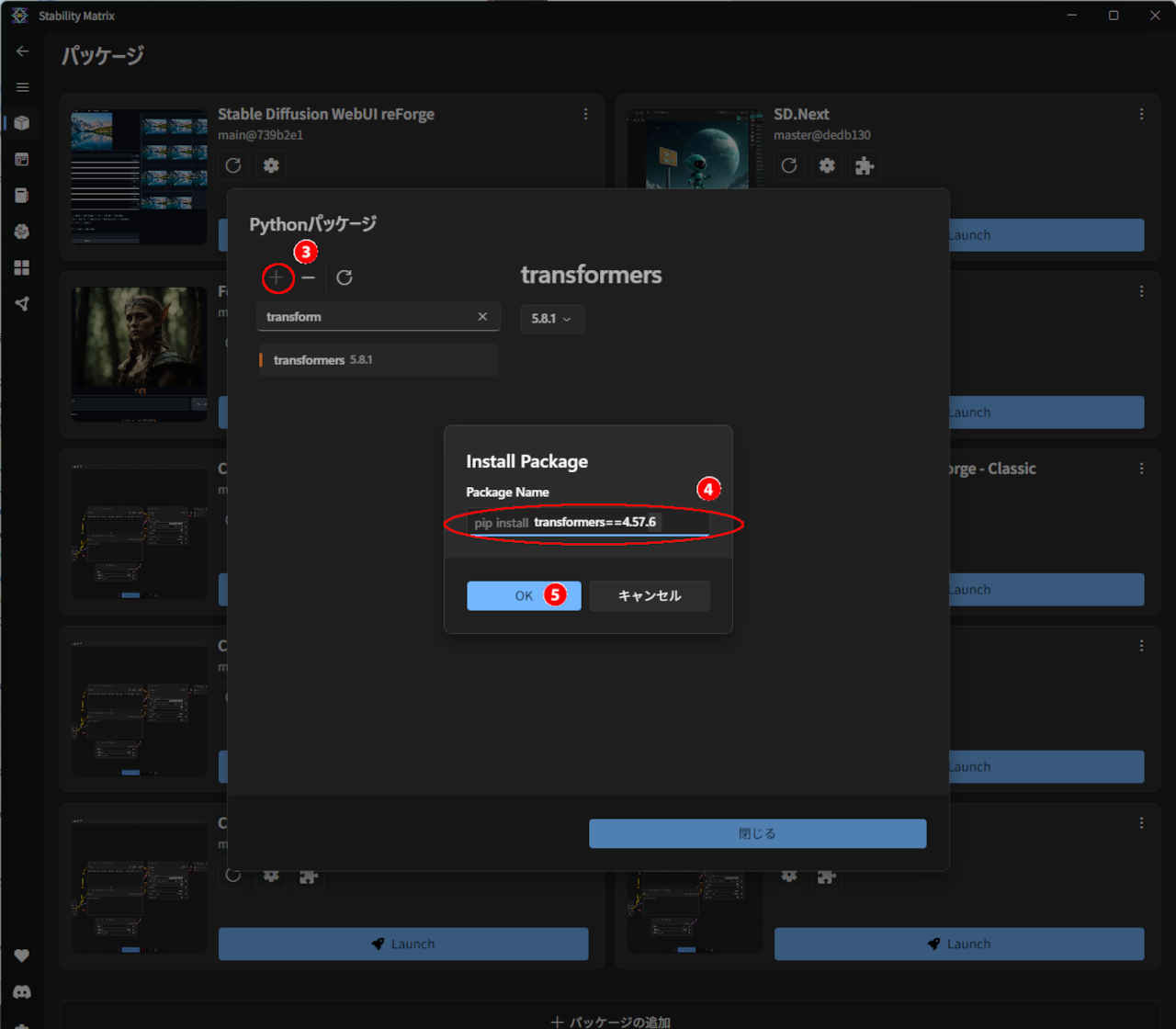
Task: Open gear settings on Stable Diffusion WebUI reForge
Action: (x=271, y=165)
